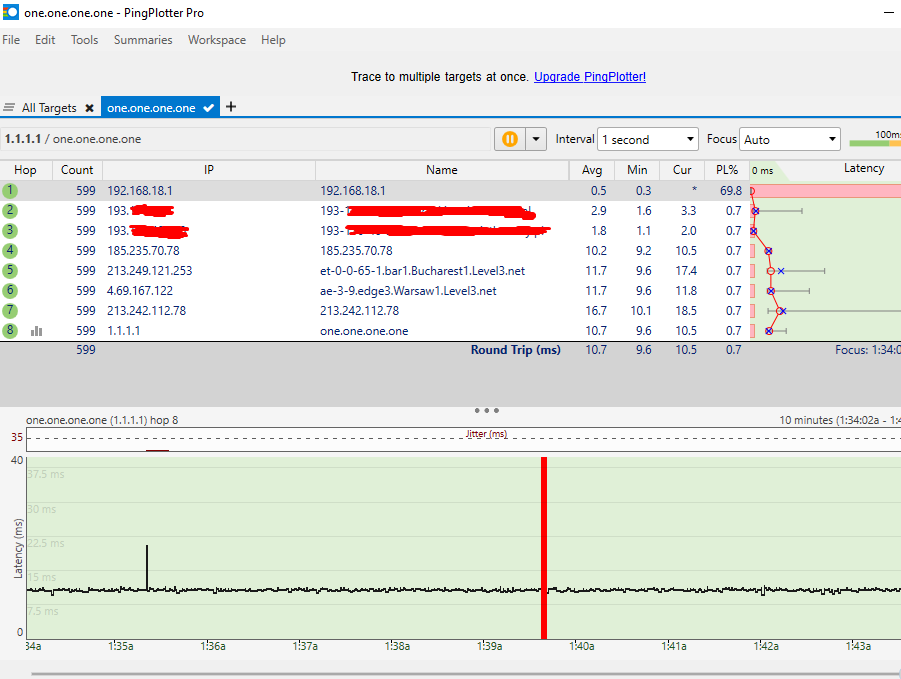Click the 69.8 packet loss value
This screenshot has height=679, width=901.
click(731, 191)
